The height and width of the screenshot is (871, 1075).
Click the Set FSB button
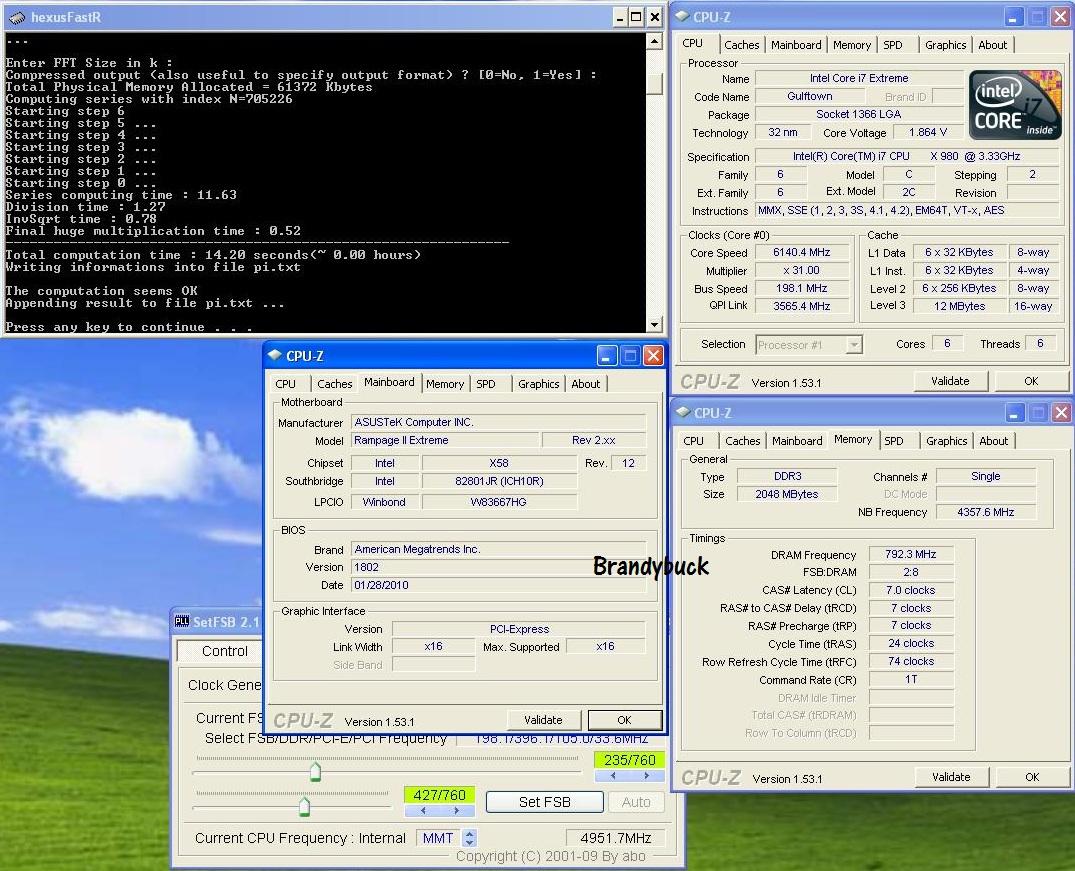pyautogui.click(x=544, y=802)
